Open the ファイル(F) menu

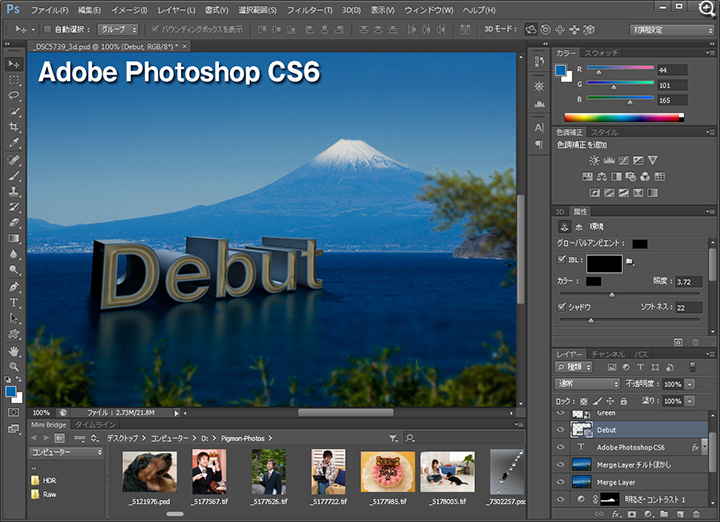49,10
